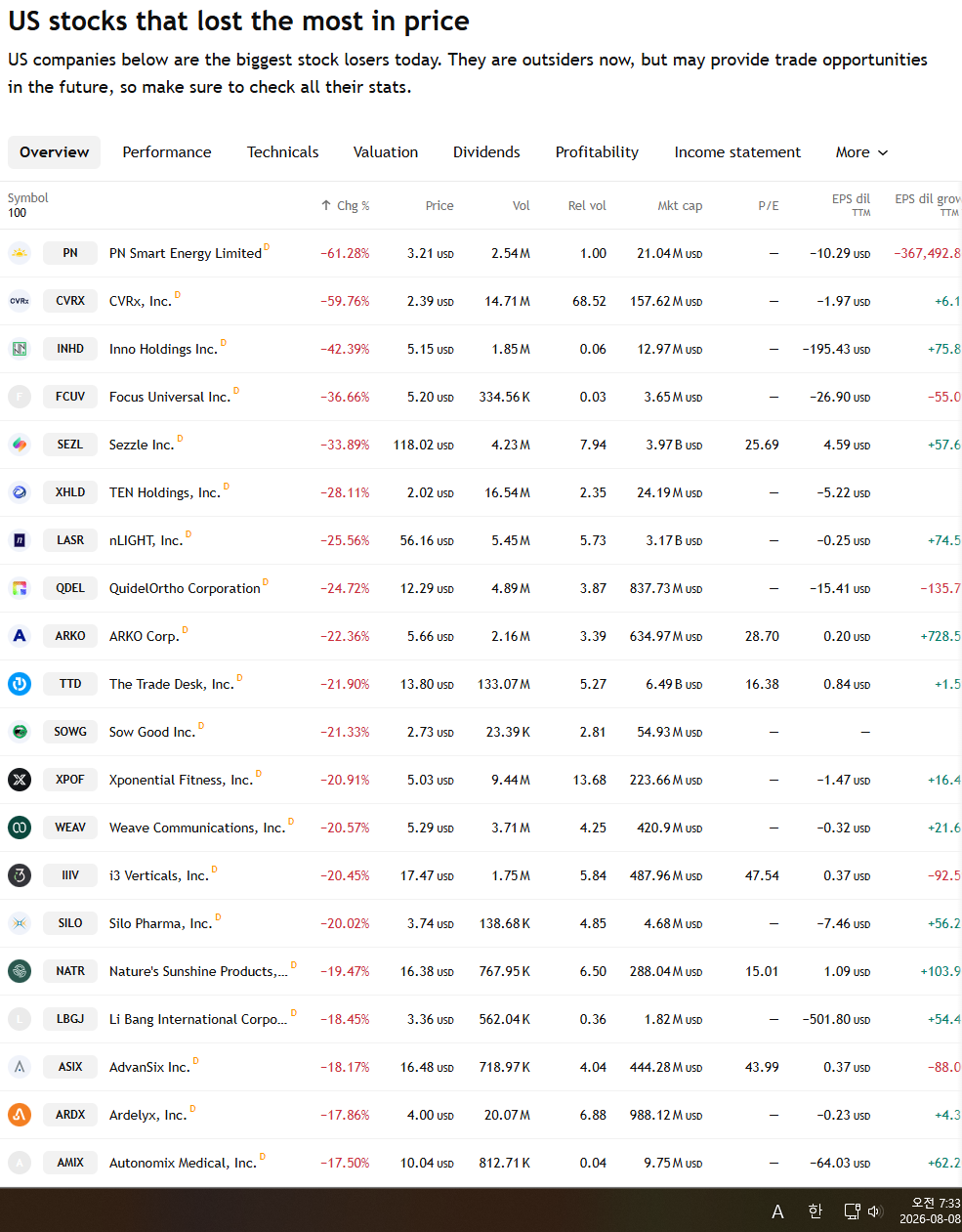
Task: Sort the table by Rel vol column
Action: click(x=587, y=206)
